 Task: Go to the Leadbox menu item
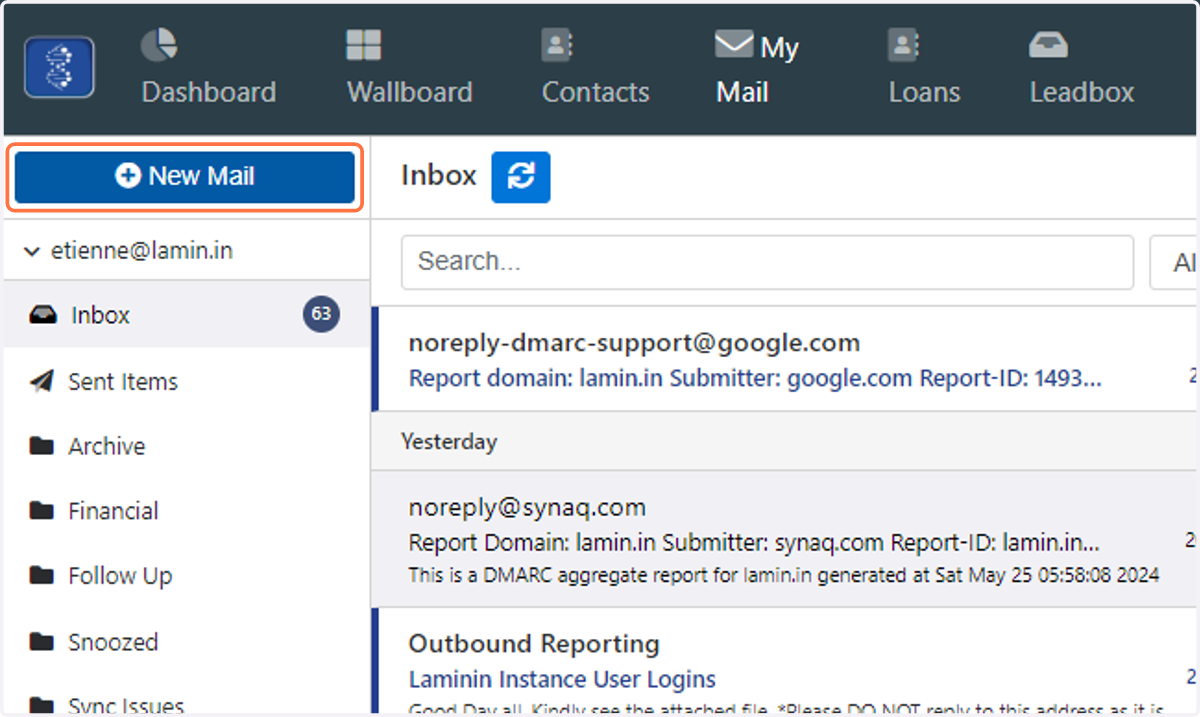(x=1082, y=92)
